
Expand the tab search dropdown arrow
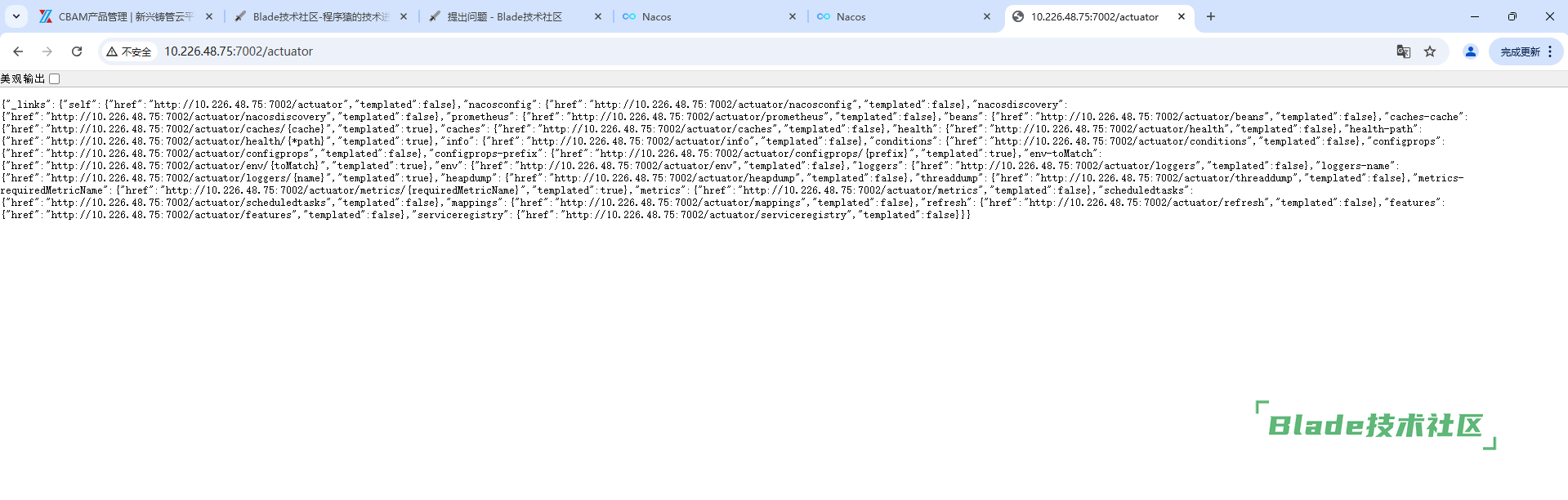click(x=16, y=16)
